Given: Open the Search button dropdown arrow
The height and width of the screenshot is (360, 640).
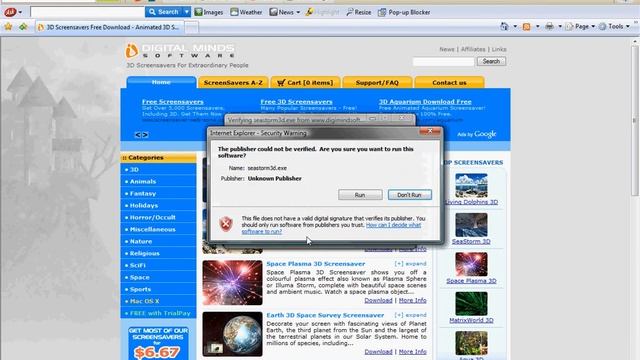Looking at the screenshot, I should 187,12.
